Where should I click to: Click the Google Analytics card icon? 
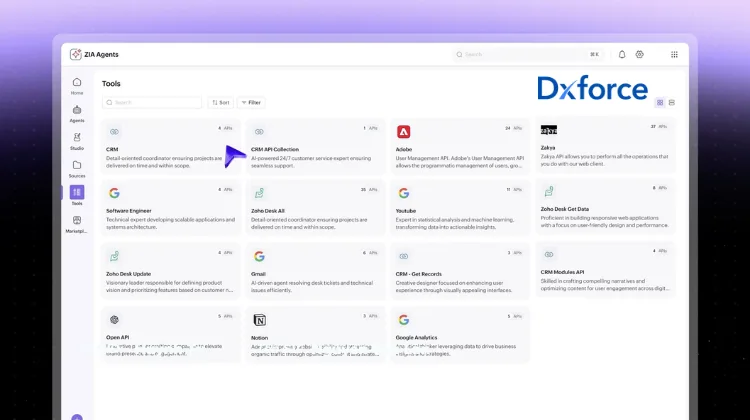point(404,320)
